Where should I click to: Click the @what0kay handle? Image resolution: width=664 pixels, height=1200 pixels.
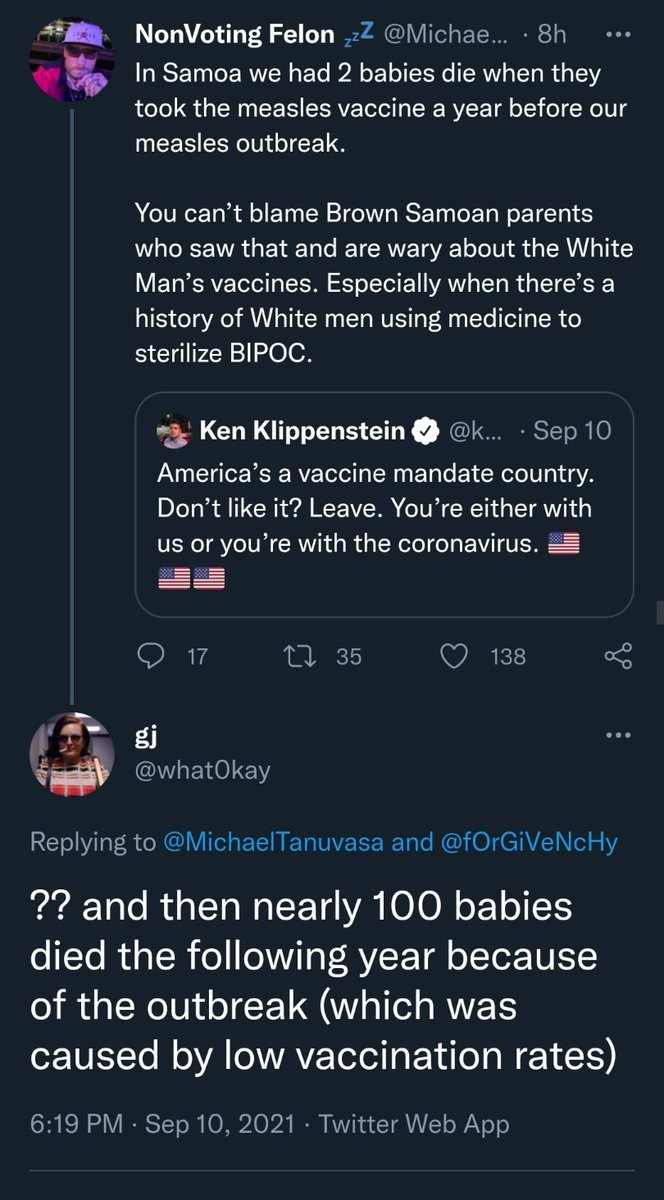tap(202, 771)
